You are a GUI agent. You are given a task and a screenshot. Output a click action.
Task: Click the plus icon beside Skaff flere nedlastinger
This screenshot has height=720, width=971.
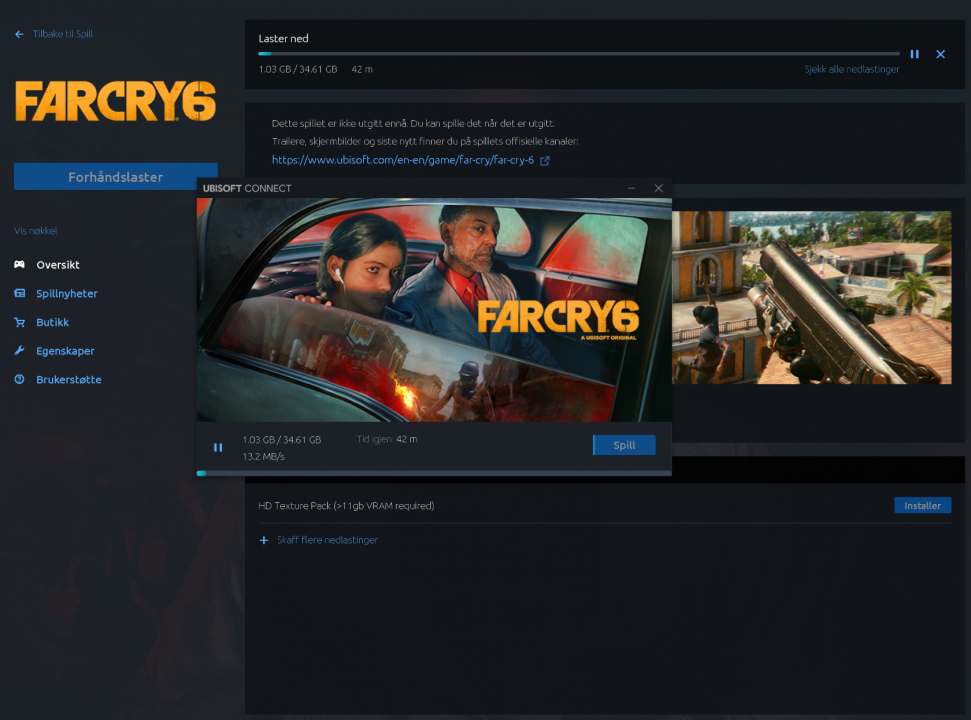263,540
